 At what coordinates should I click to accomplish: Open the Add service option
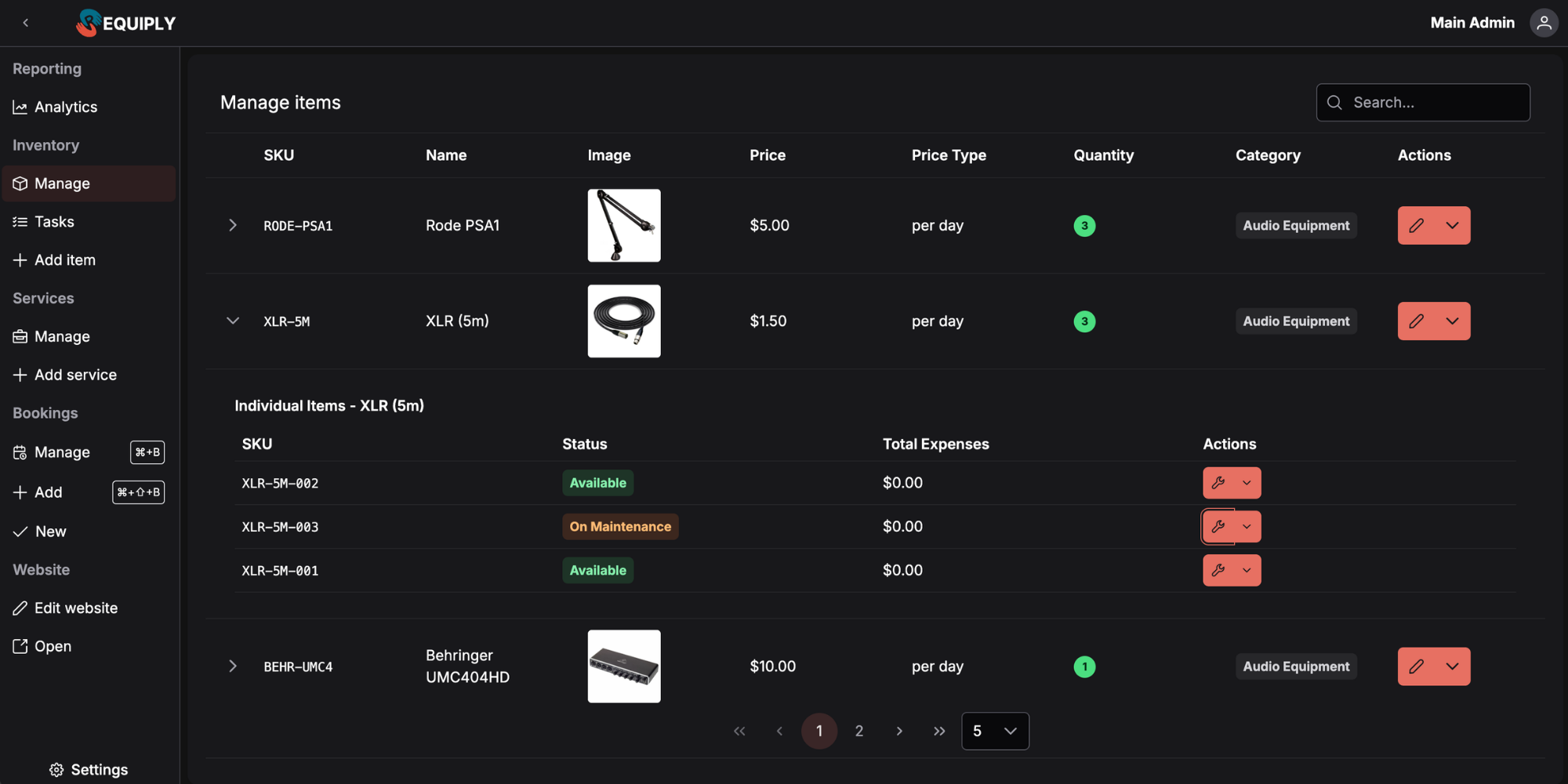(x=74, y=375)
